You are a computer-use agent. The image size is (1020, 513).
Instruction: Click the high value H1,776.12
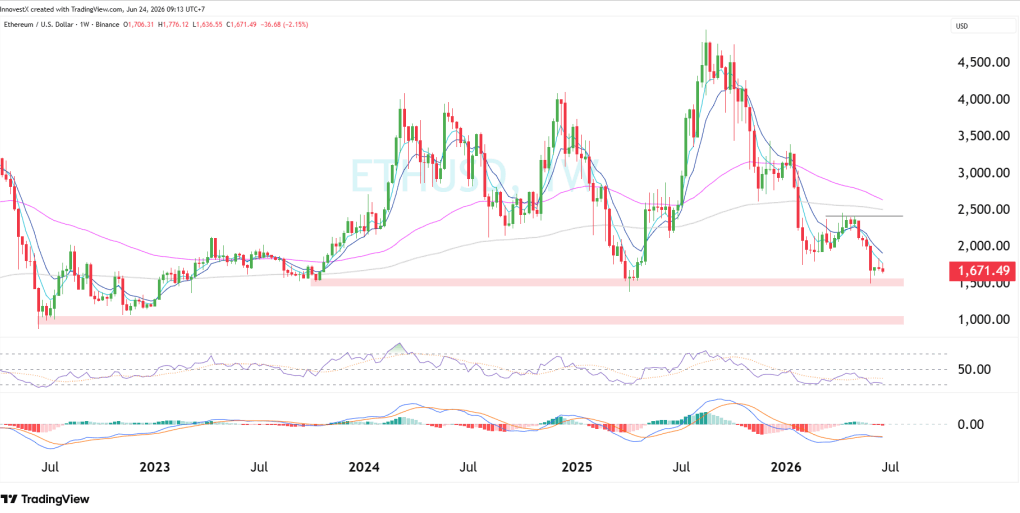pyautogui.click(x=174, y=25)
